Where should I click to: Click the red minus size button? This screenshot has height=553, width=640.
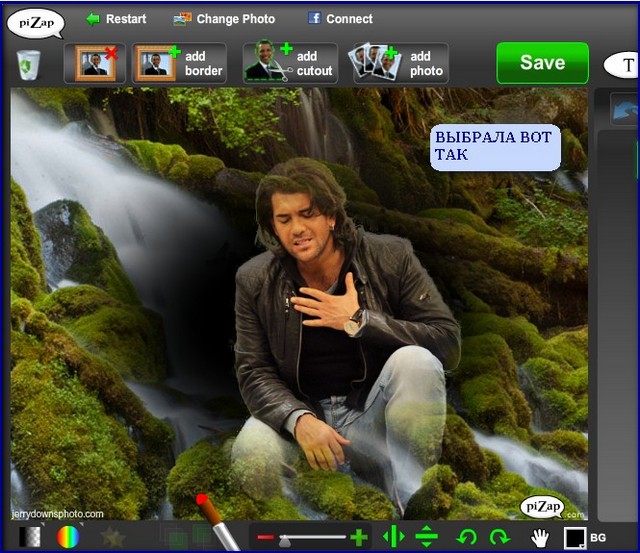265,537
